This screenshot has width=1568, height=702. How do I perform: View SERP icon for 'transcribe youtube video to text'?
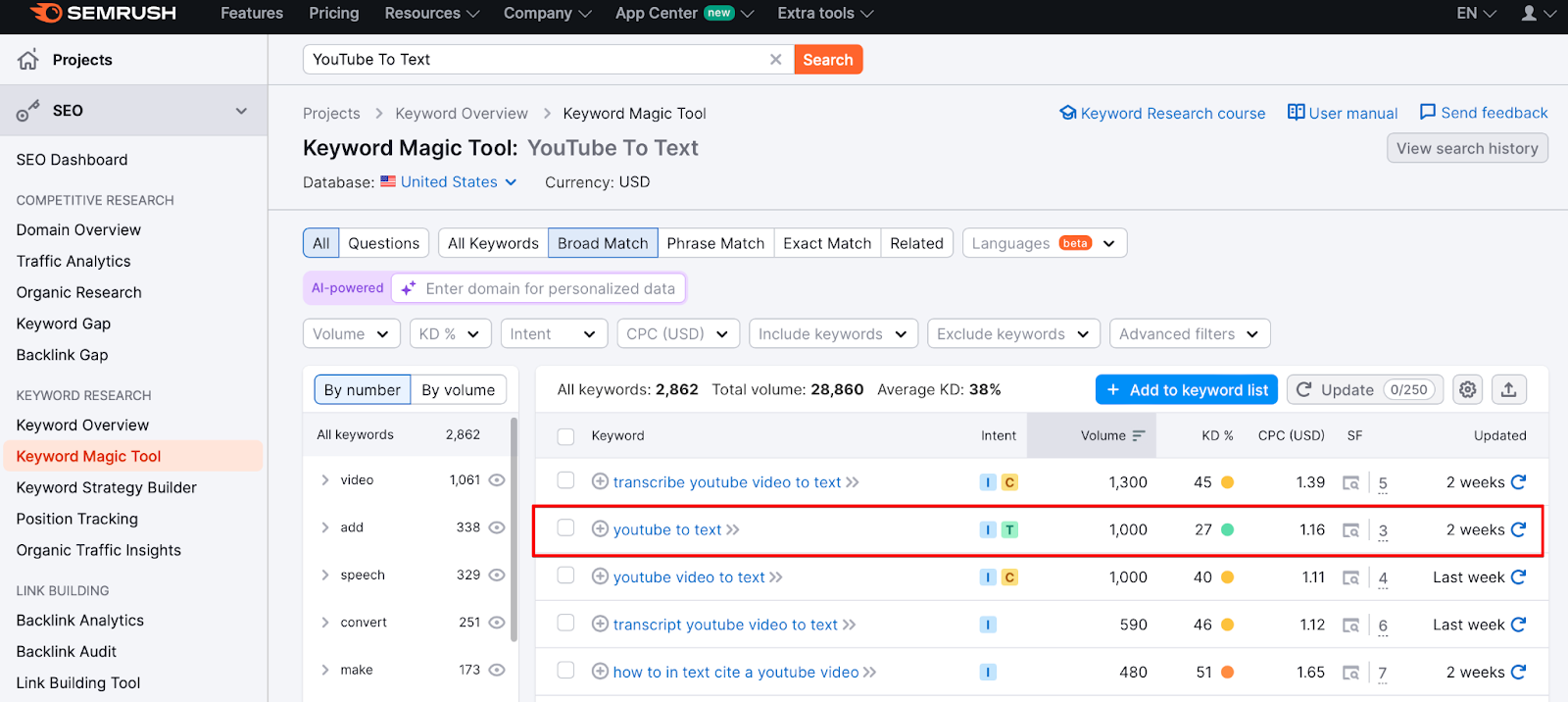[x=1350, y=482]
